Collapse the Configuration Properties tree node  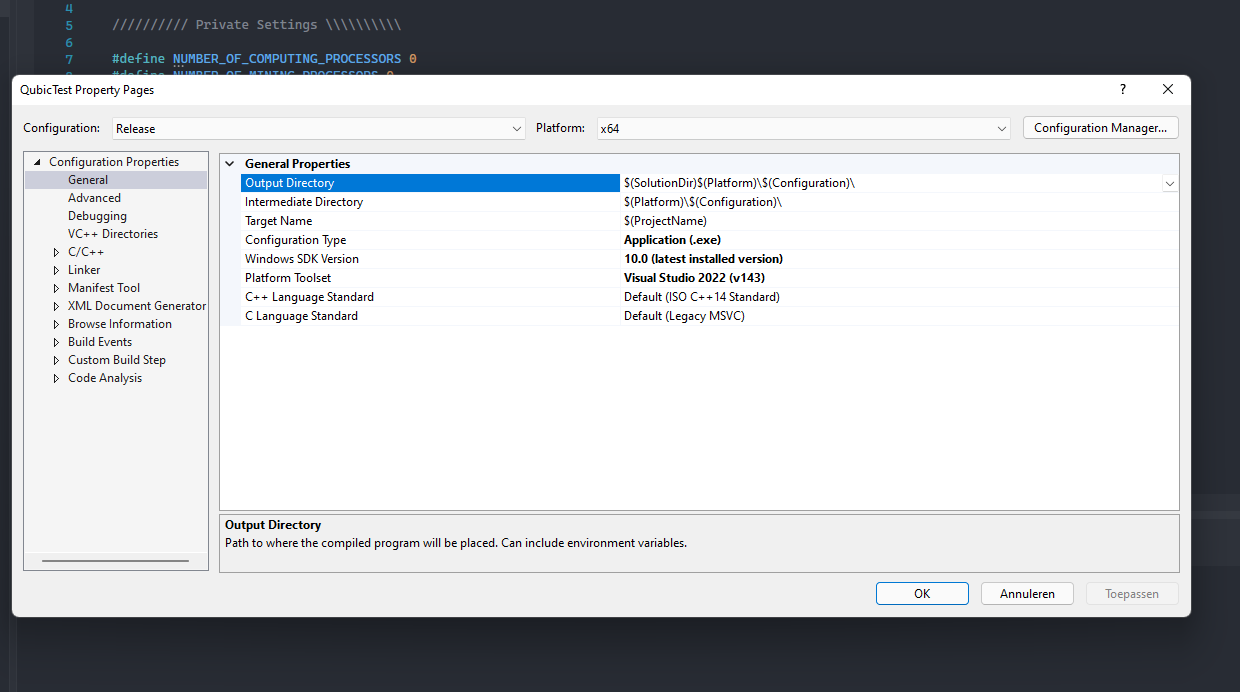pos(38,162)
